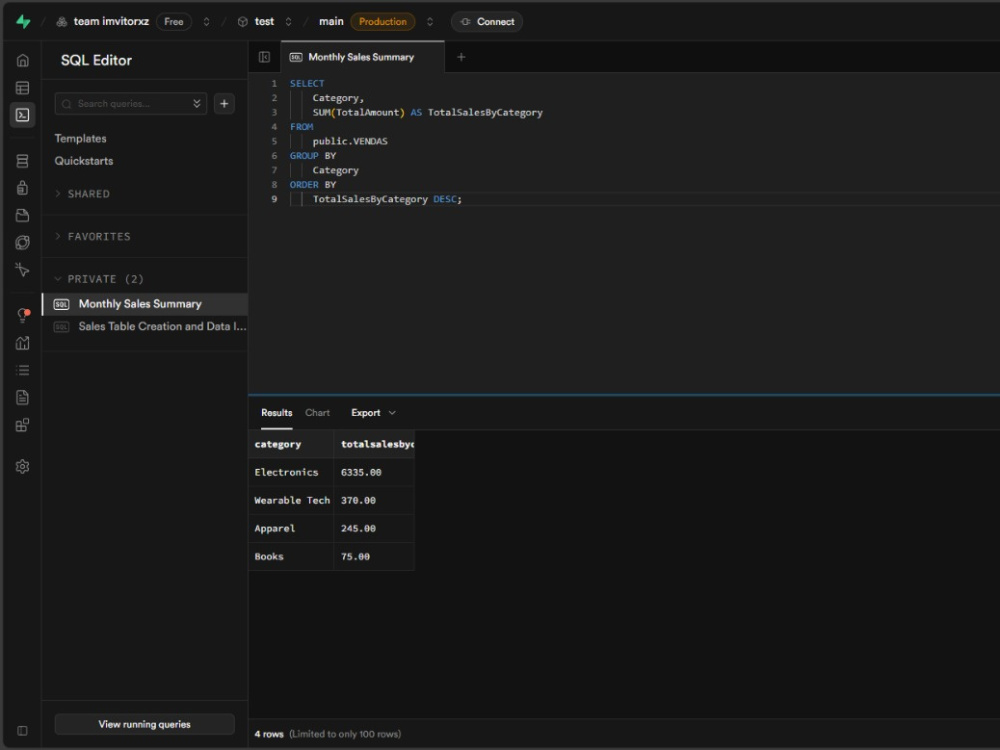This screenshot has width=1000, height=750.
Task: Collapse the PRIVATE (2) section
Action: pyautogui.click(x=99, y=279)
